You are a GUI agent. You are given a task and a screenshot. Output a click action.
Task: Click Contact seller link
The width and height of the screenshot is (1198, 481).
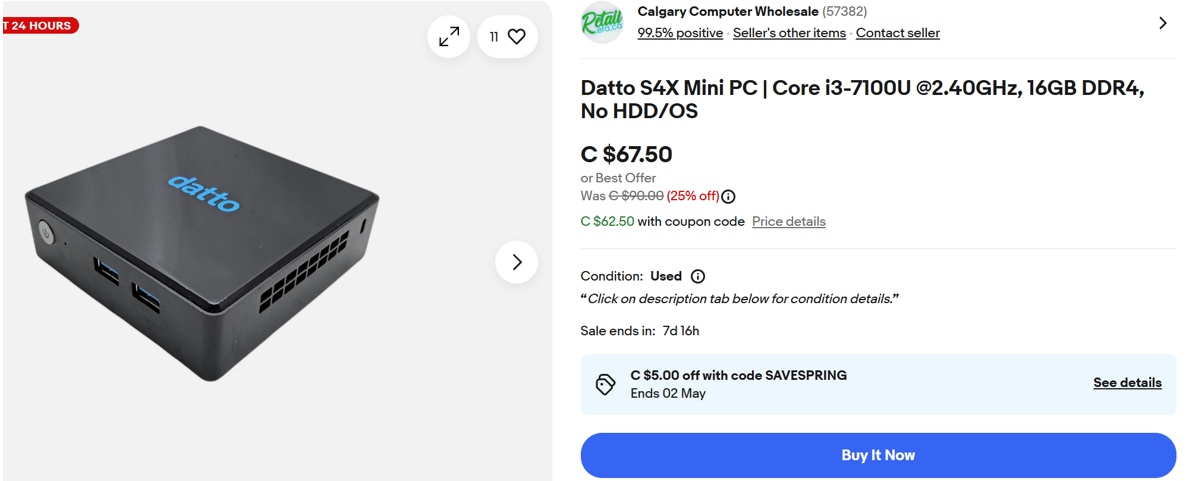pyautogui.click(x=897, y=33)
